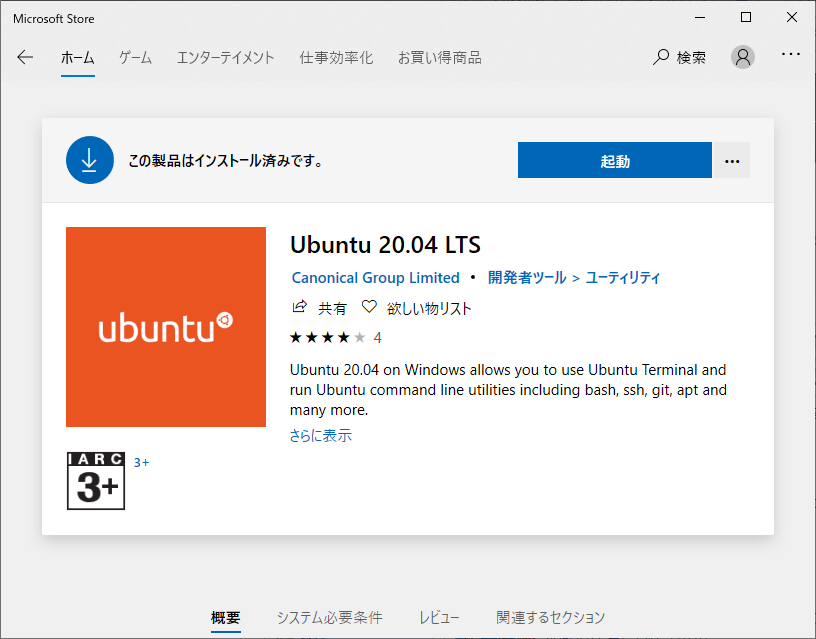Close the Microsoft Store window
This screenshot has height=639, width=816.
tap(792, 18)
